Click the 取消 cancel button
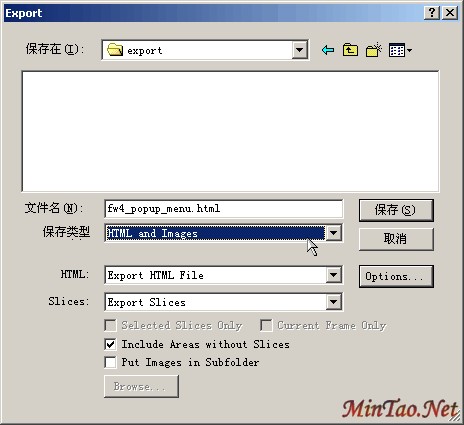This screenshot has height=425, width=464. (396, 239)
